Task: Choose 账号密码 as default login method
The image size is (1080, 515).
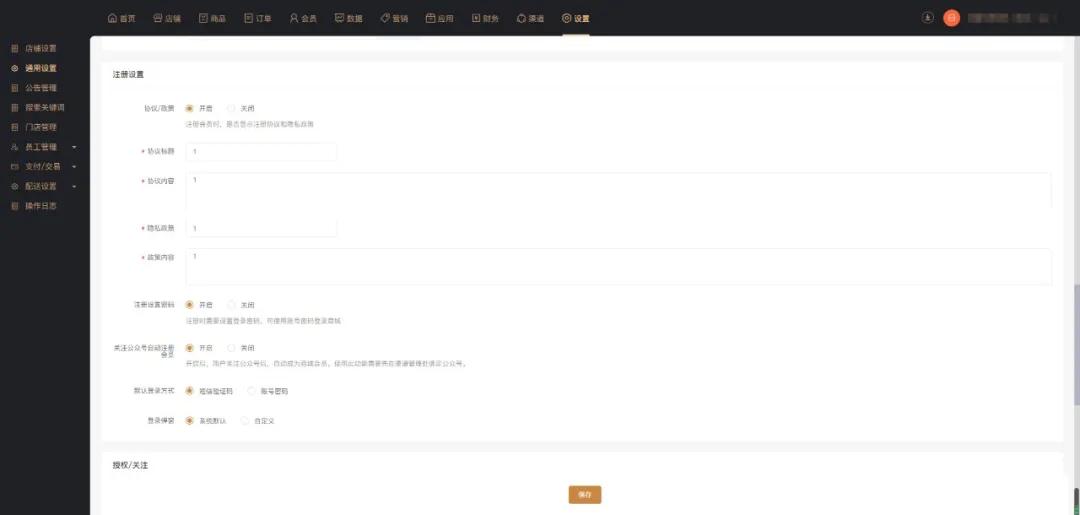Action: 251,390
